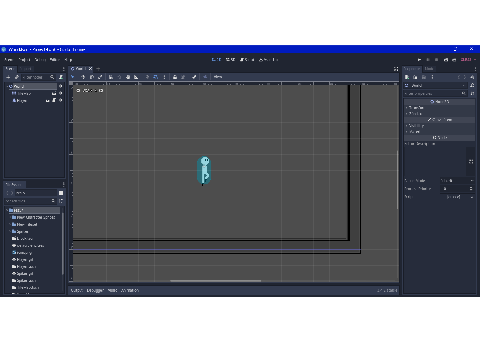This screenshot has width=480, height=360.
Task: Attach a script using the script icon
Action: pyautogui.click(x=61, y=77)
